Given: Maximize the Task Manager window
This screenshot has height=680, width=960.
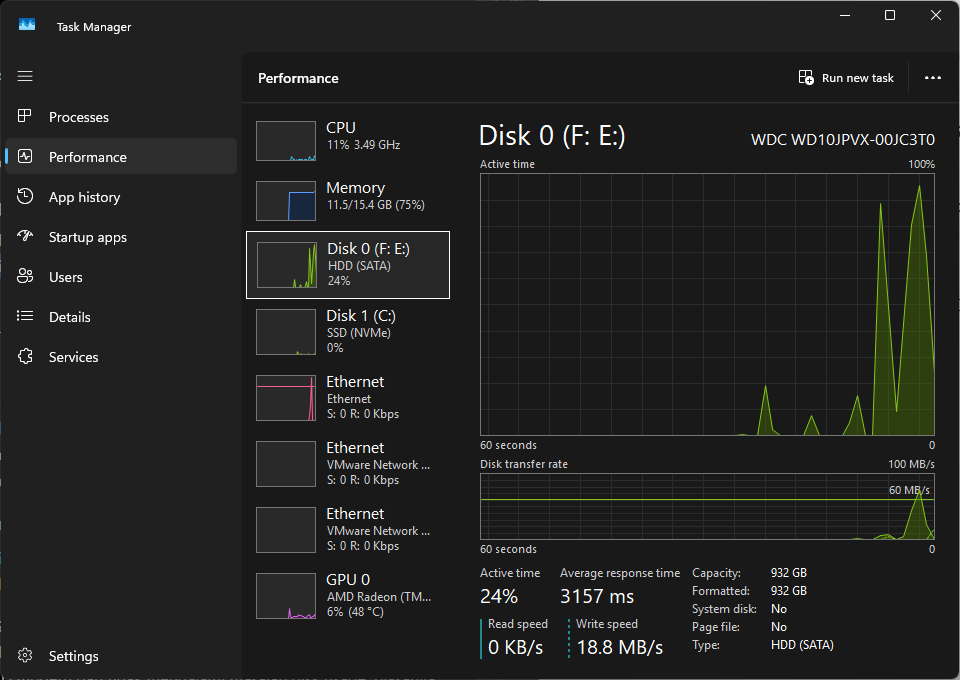Looking at the screenshot, I should 890,15.
